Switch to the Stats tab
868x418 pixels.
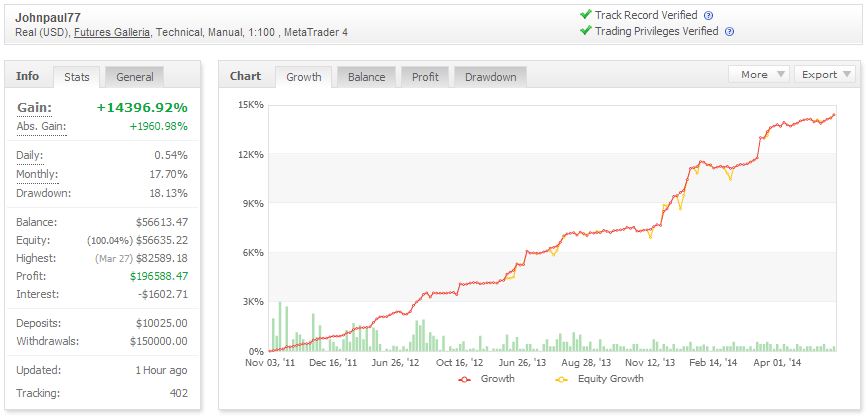(77, 77)
